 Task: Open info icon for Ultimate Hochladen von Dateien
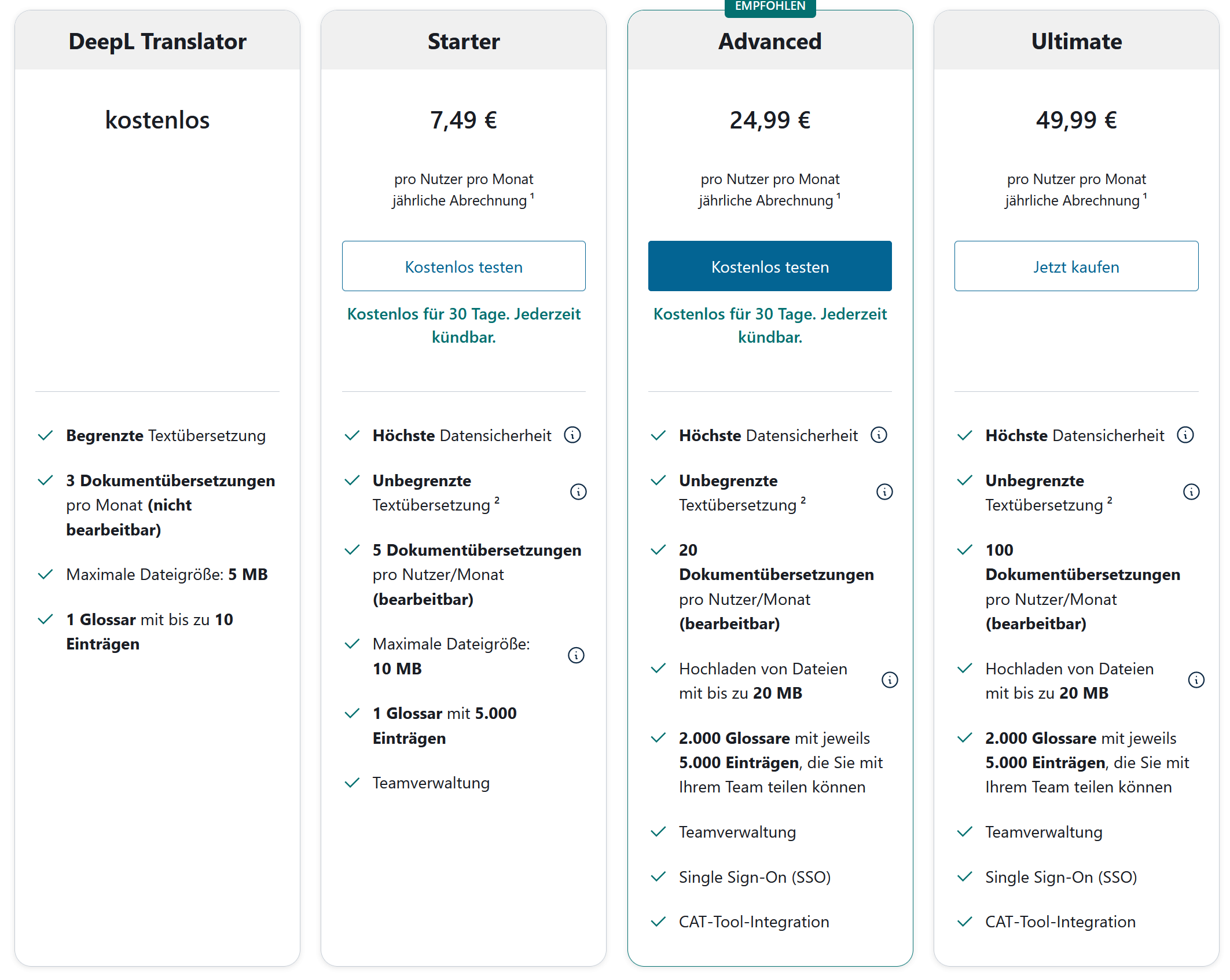[x=1196, y=680]
